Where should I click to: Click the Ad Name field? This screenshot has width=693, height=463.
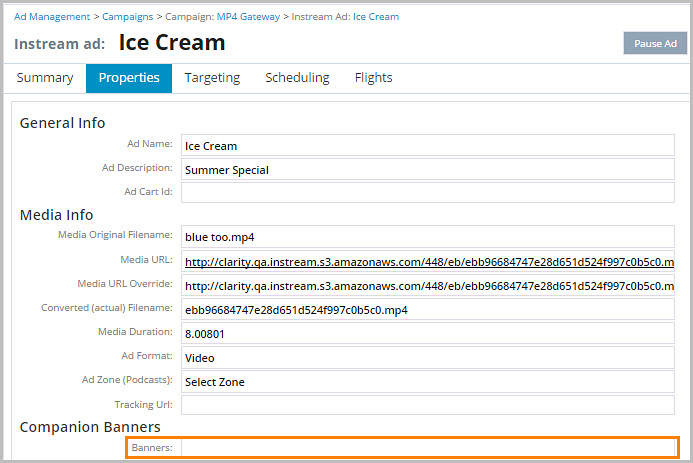click(428, 146)
